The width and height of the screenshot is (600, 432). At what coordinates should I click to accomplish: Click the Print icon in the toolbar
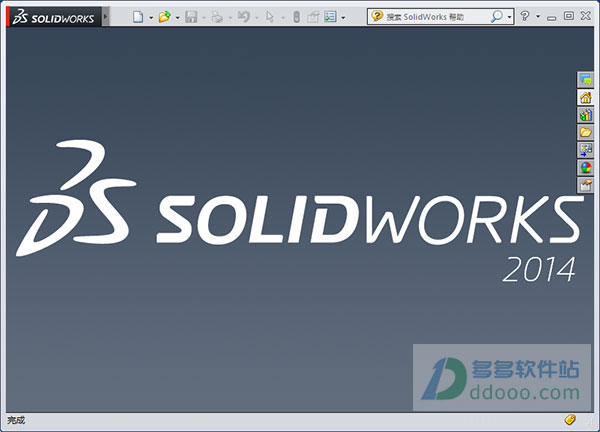217,17
